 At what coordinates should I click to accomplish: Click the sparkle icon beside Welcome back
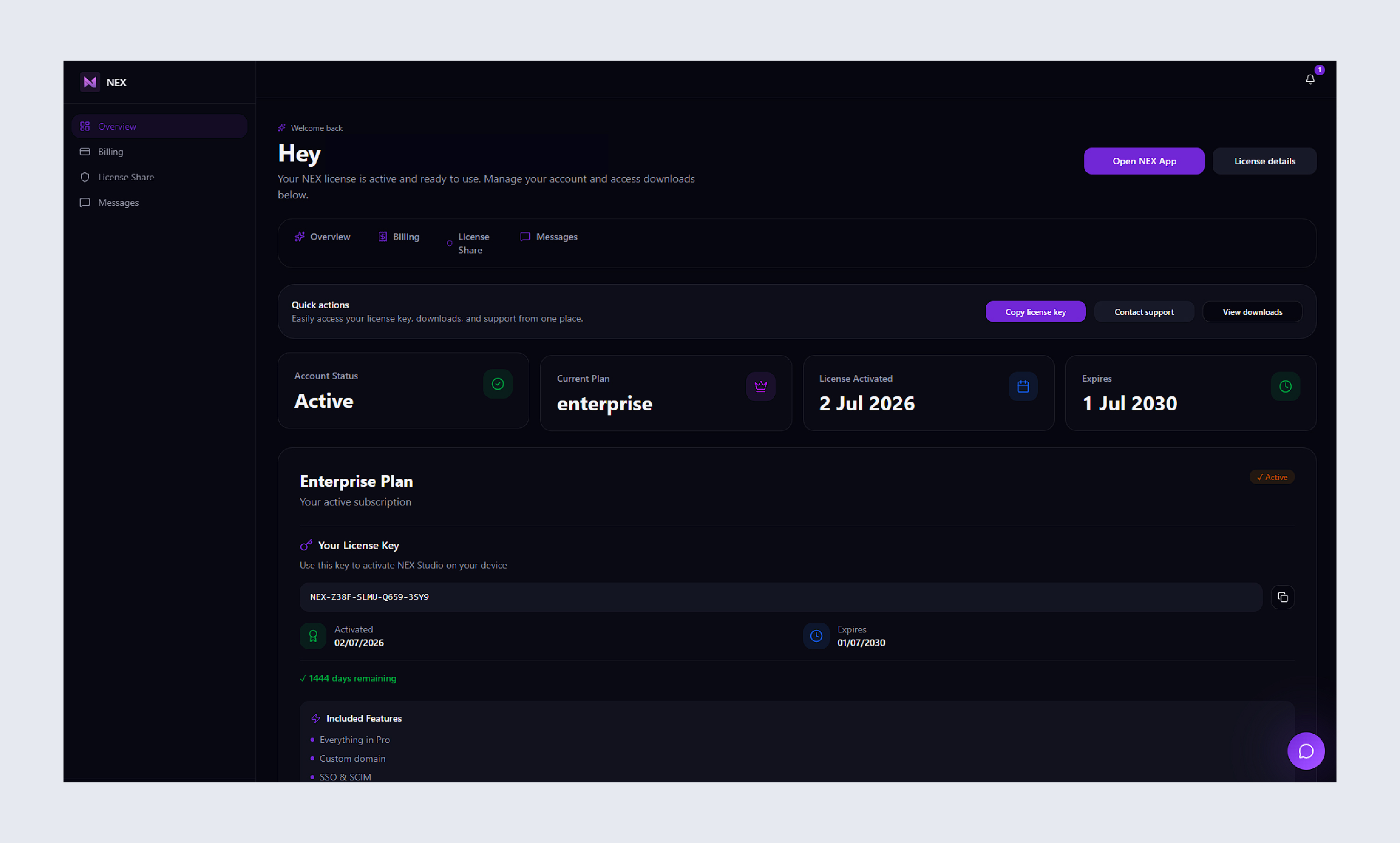coord(282,128)
